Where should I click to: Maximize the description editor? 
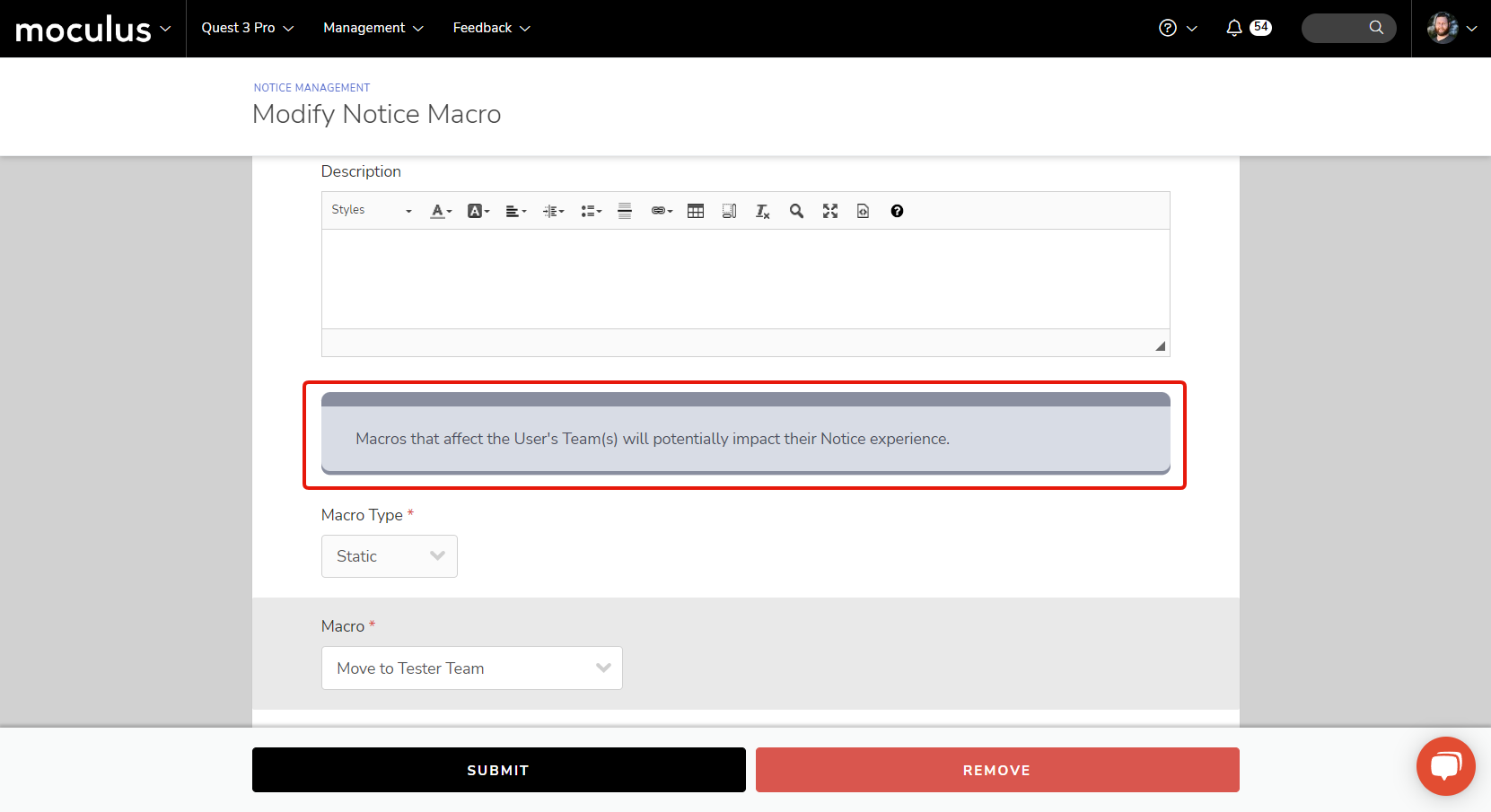830,211
